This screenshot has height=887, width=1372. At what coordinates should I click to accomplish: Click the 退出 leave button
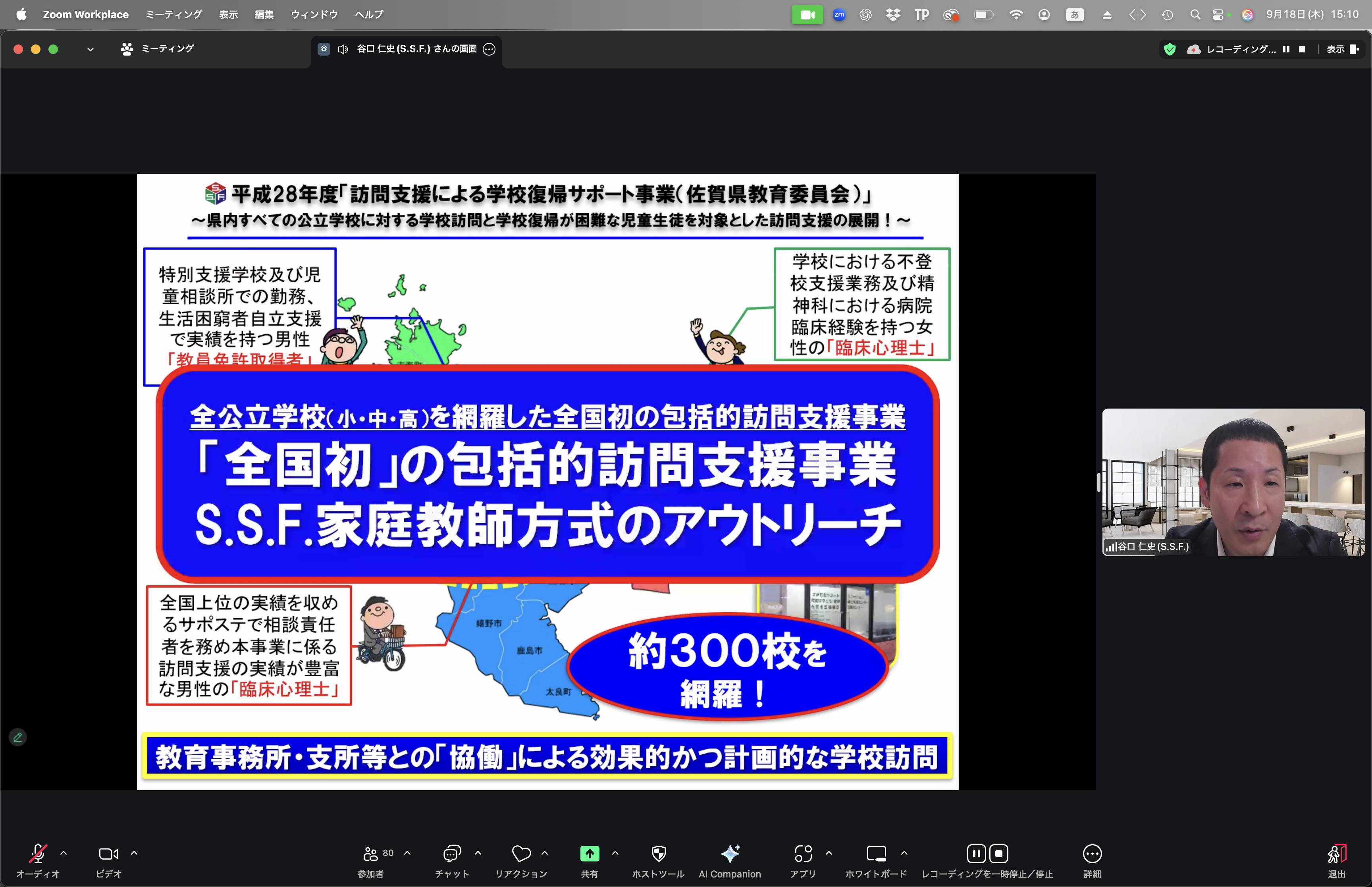pos(1336,860)
